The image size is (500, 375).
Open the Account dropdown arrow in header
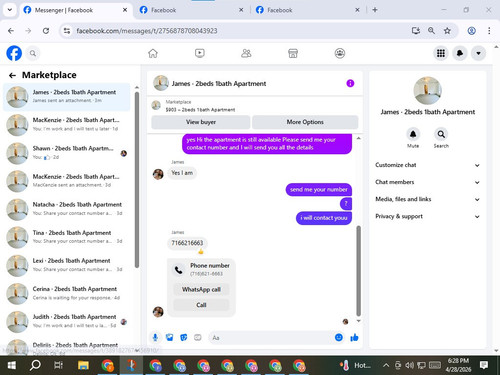(x=478, y=53)
